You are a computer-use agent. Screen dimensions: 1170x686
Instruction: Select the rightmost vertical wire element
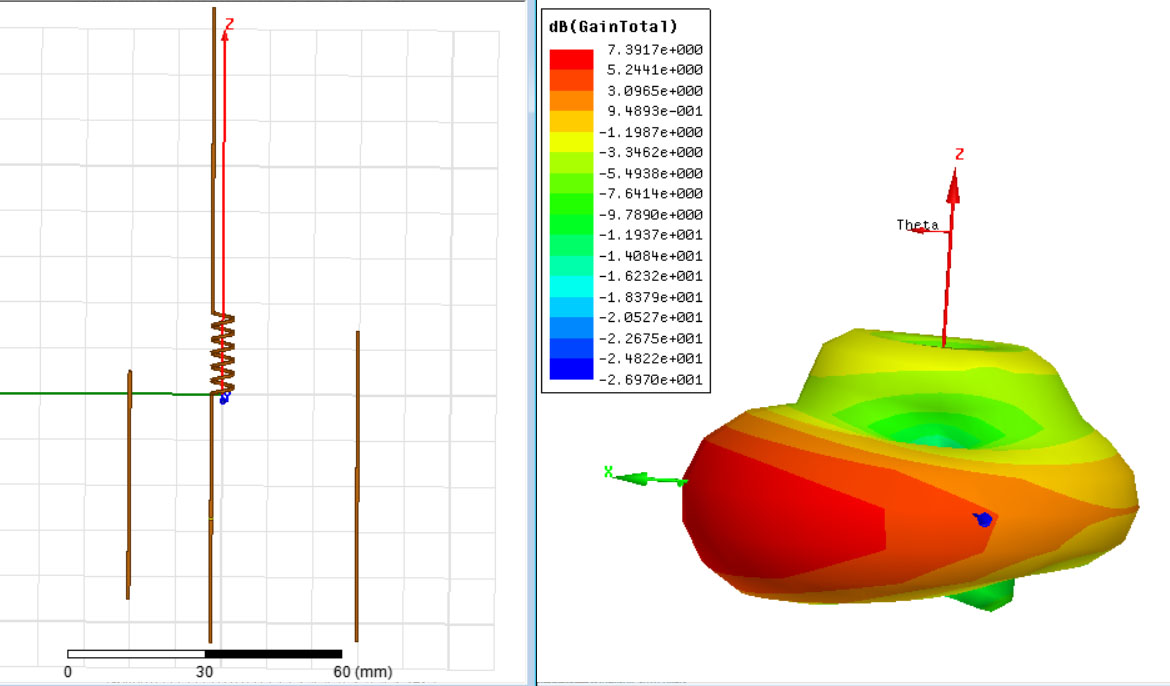click(357, 485)
